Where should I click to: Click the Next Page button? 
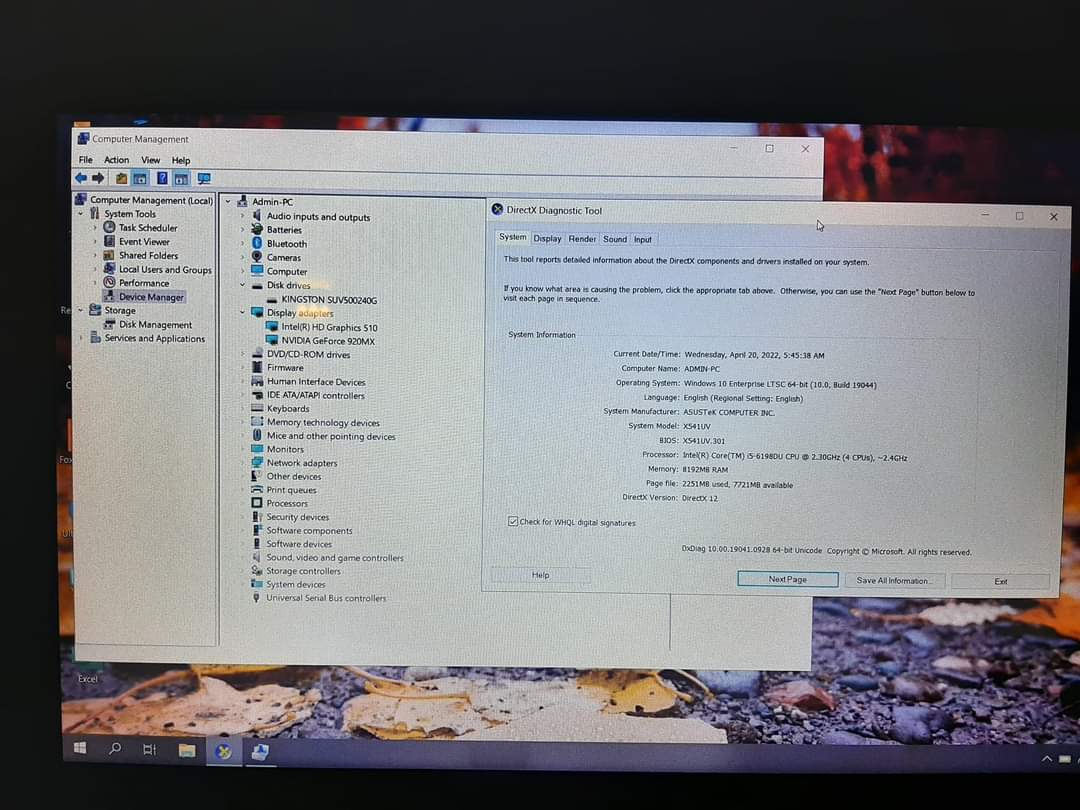click(x=787, y=580)
